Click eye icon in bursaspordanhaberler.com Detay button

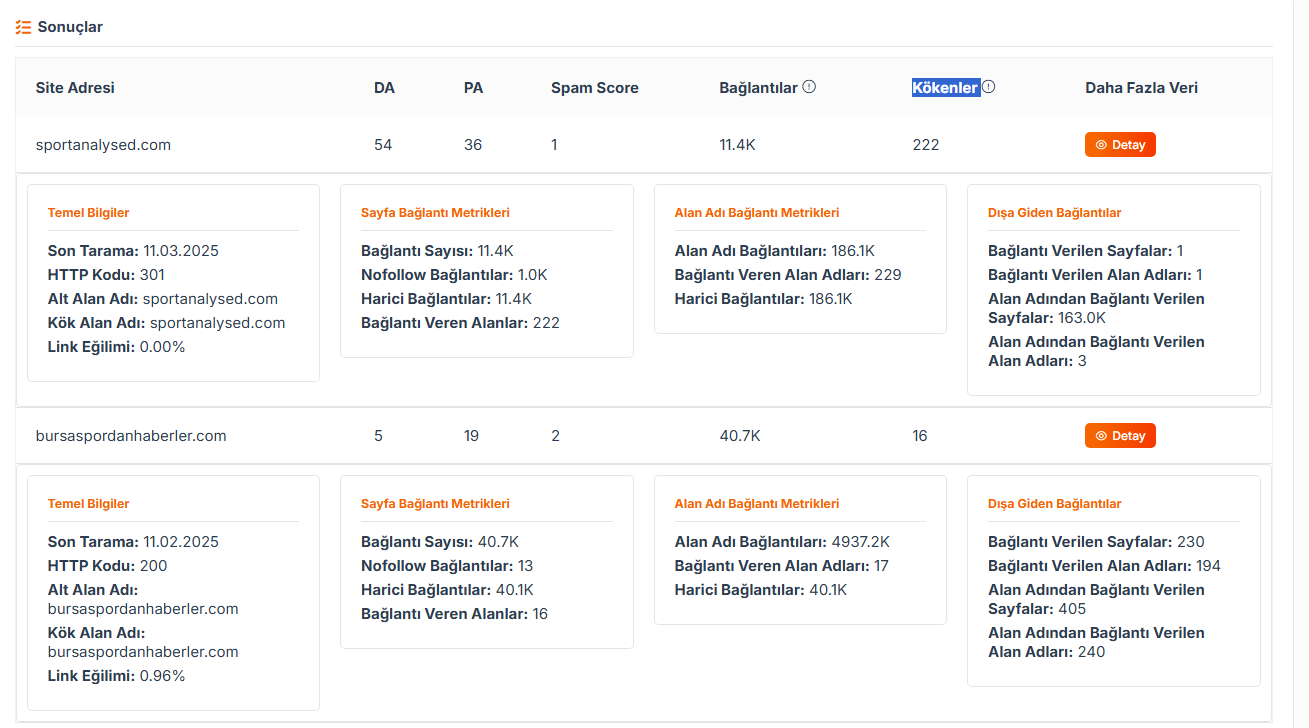[x=1101, y=436]
